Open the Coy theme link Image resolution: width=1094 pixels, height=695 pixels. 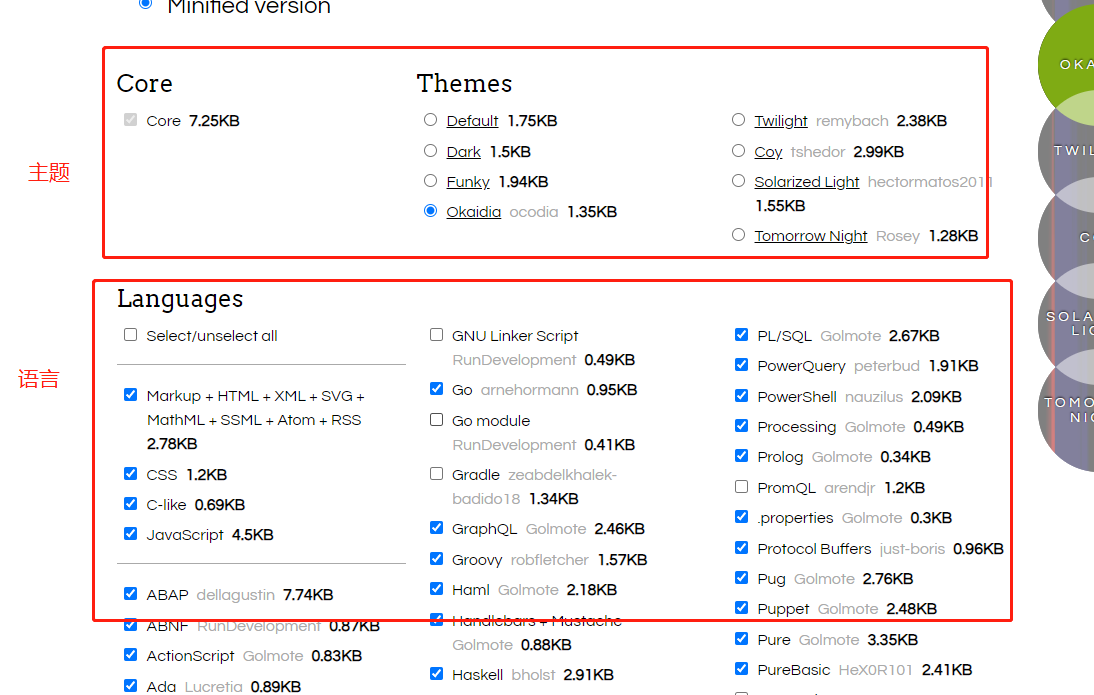768,151
